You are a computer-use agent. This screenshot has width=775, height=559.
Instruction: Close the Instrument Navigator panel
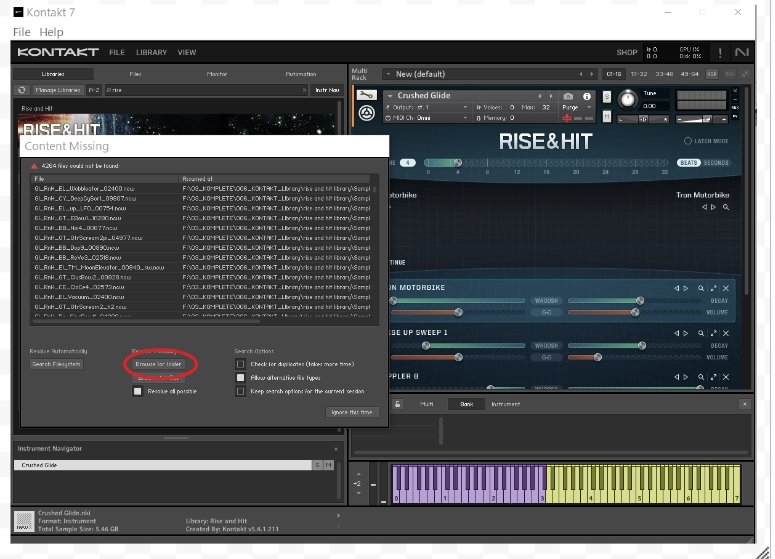pyautogui.click(x=336, y=449)
